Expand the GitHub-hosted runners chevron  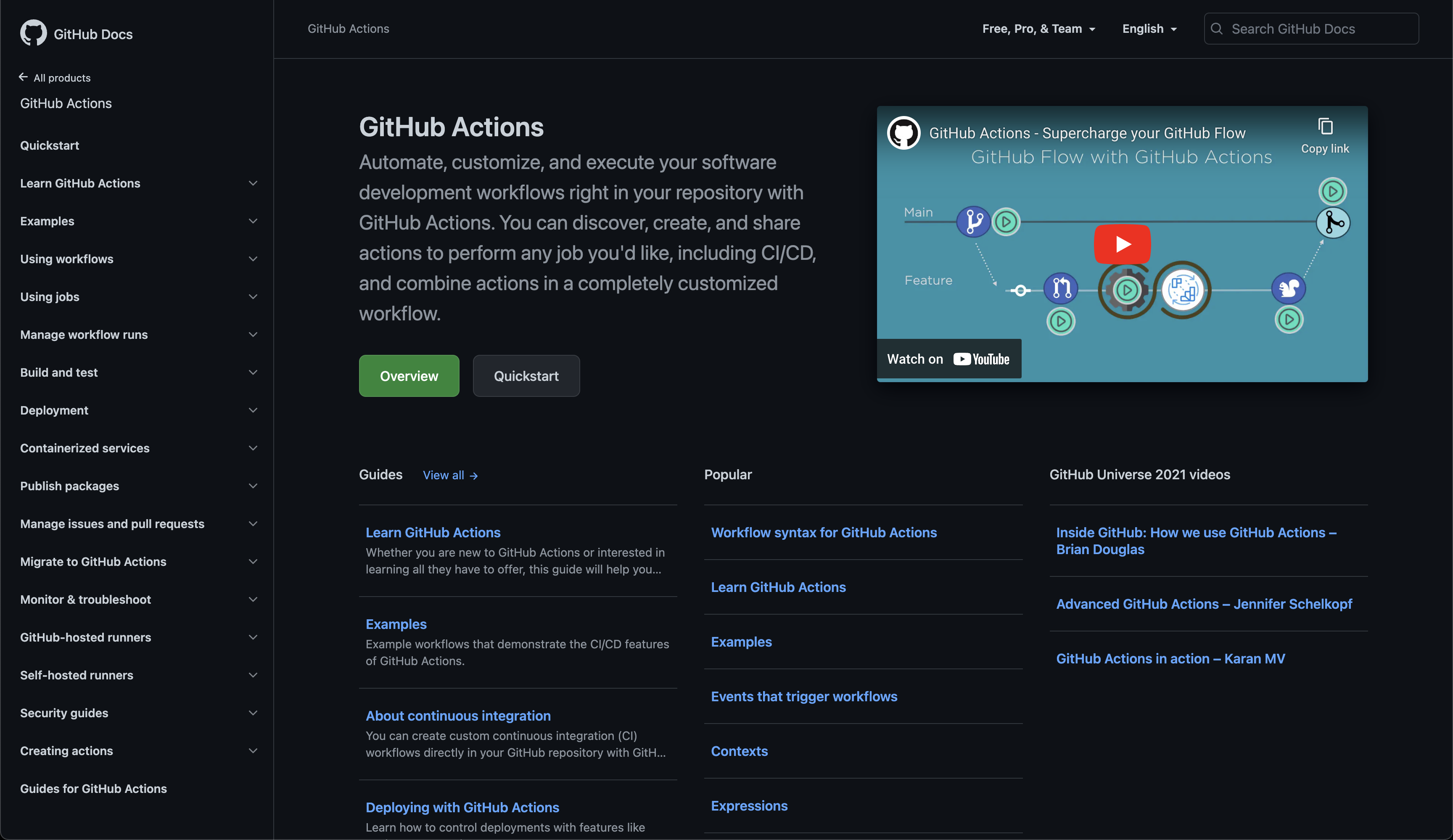[253, 638]
